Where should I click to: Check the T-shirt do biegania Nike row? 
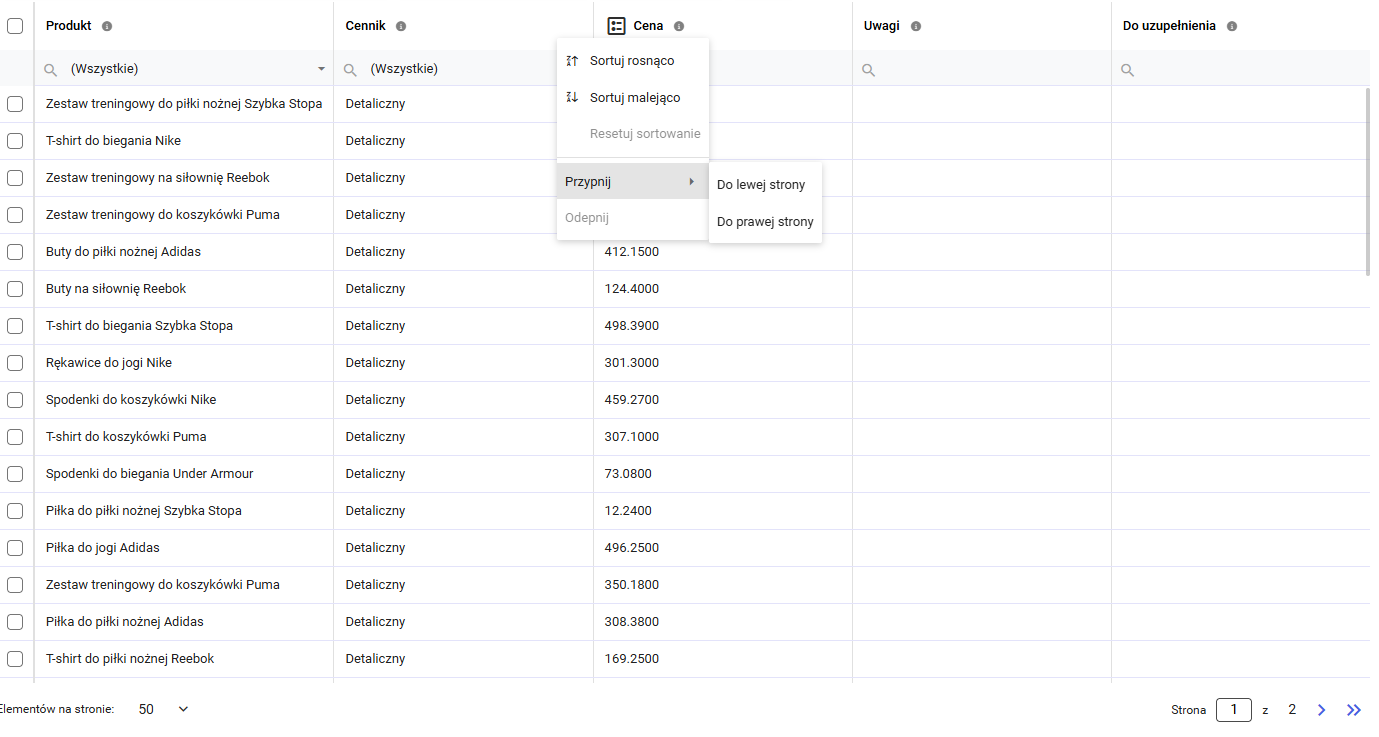pos(15,141)
